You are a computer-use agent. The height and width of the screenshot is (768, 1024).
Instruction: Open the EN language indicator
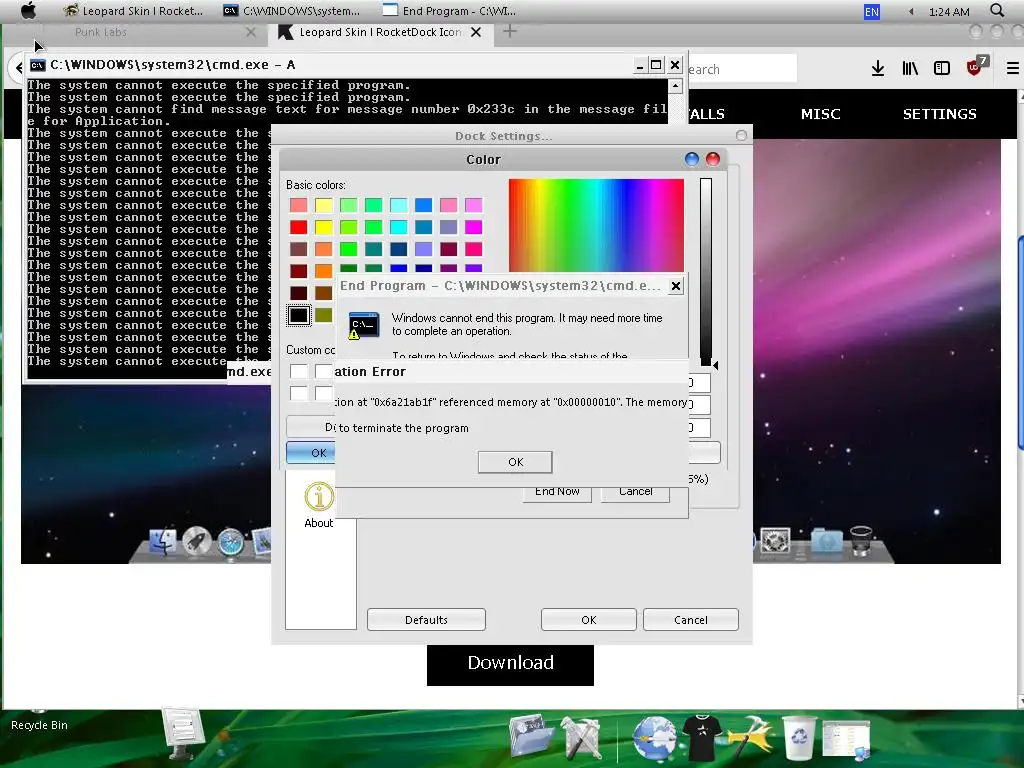(872, 12)
